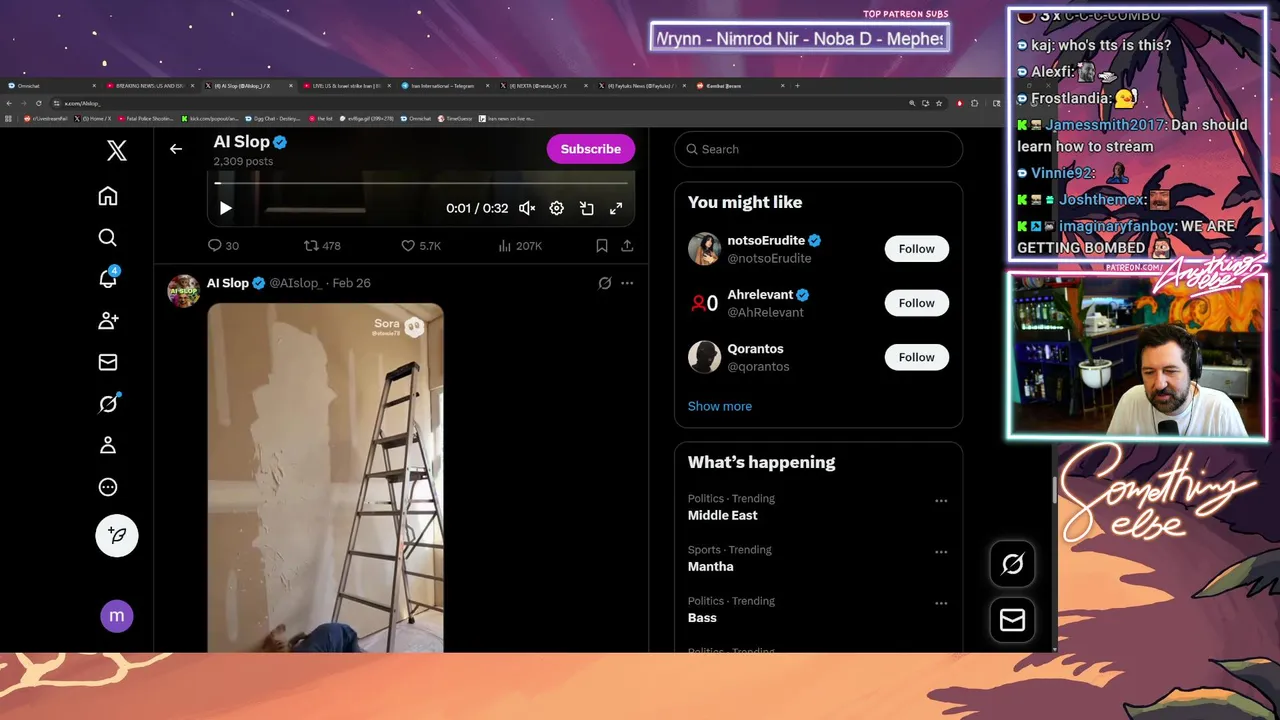The image size is (1280, 720).
Task: Reply to post with 30 comments
Action: coord(223,245)
